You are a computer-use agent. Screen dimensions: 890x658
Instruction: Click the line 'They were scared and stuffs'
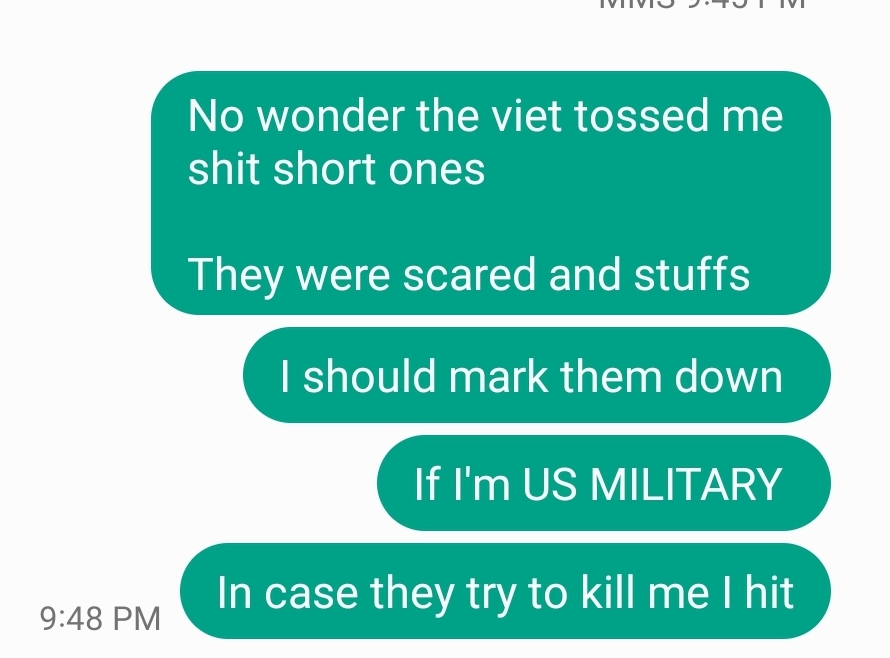[469, 275]
